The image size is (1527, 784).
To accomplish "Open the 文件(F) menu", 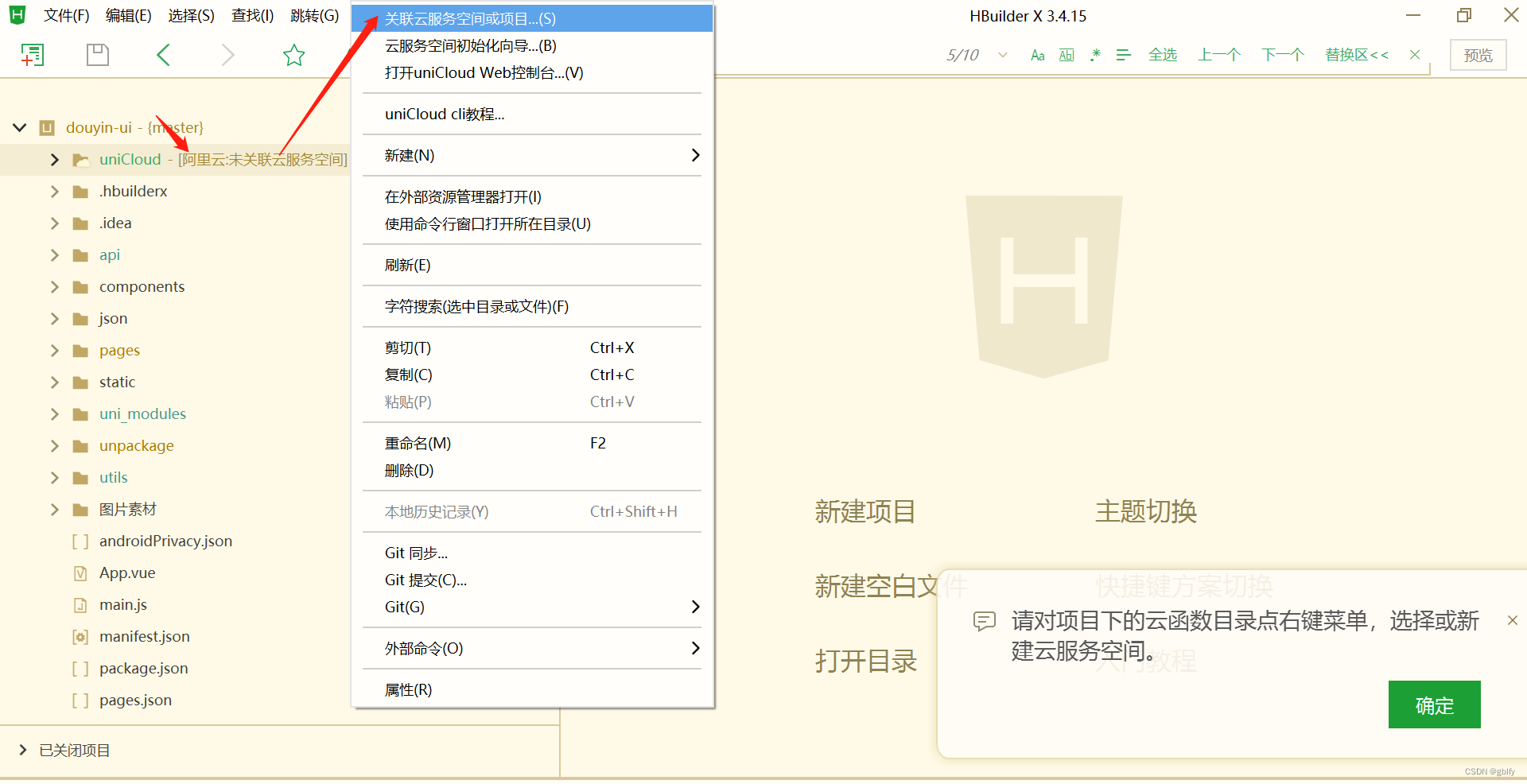I will pyautogui.click(x=66, y=16).
